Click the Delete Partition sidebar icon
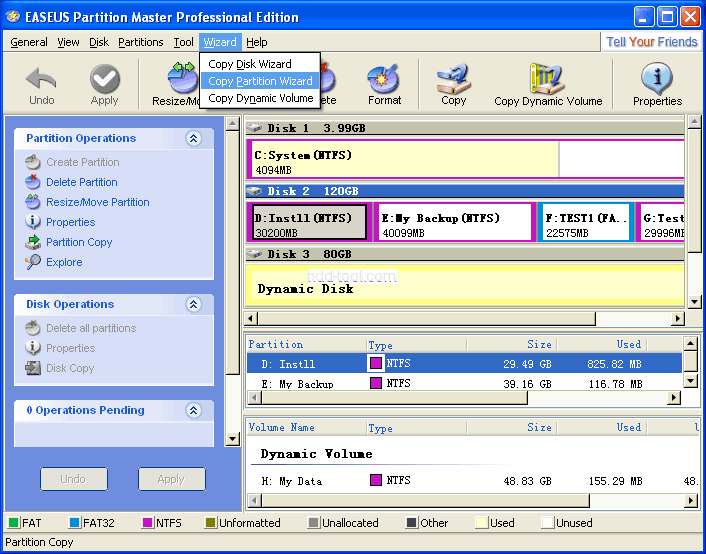Screen dimensions: 706x554 click(32, 182)
